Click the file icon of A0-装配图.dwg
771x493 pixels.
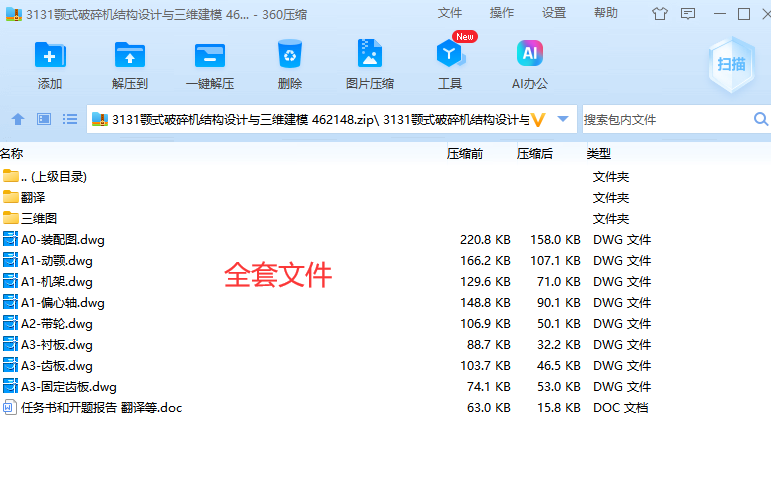coord(10,239)
